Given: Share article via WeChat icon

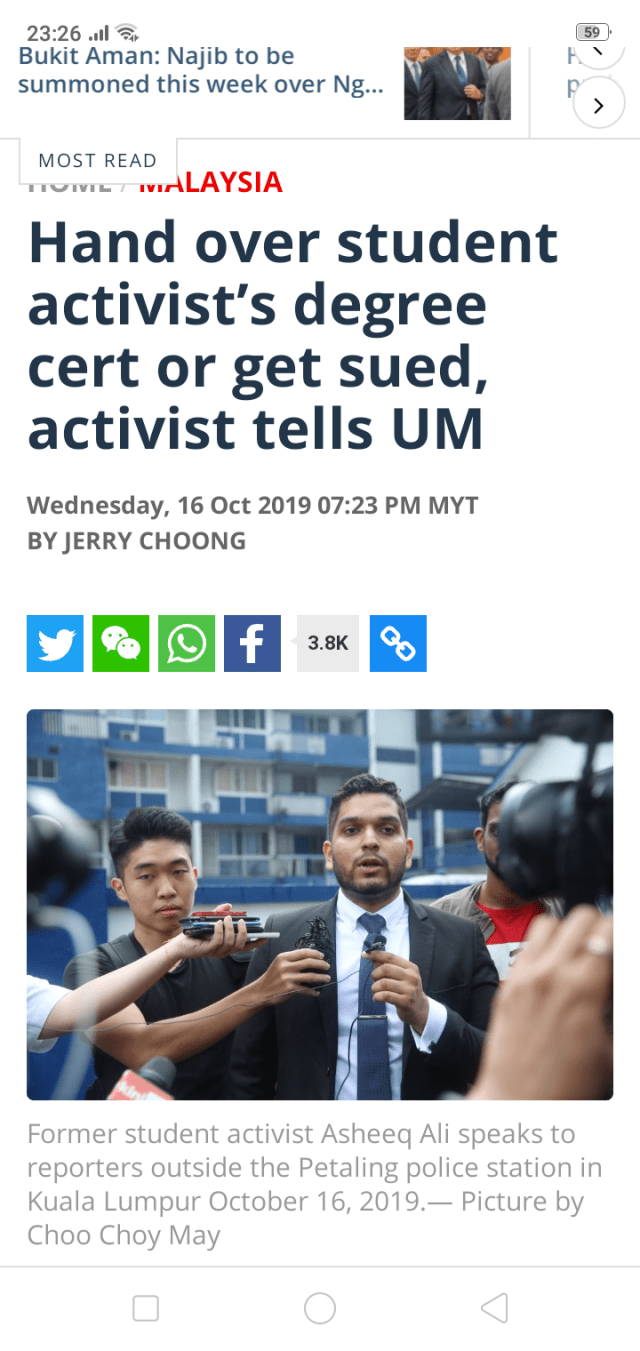Looking at the screenshot, I should (121, 643).
